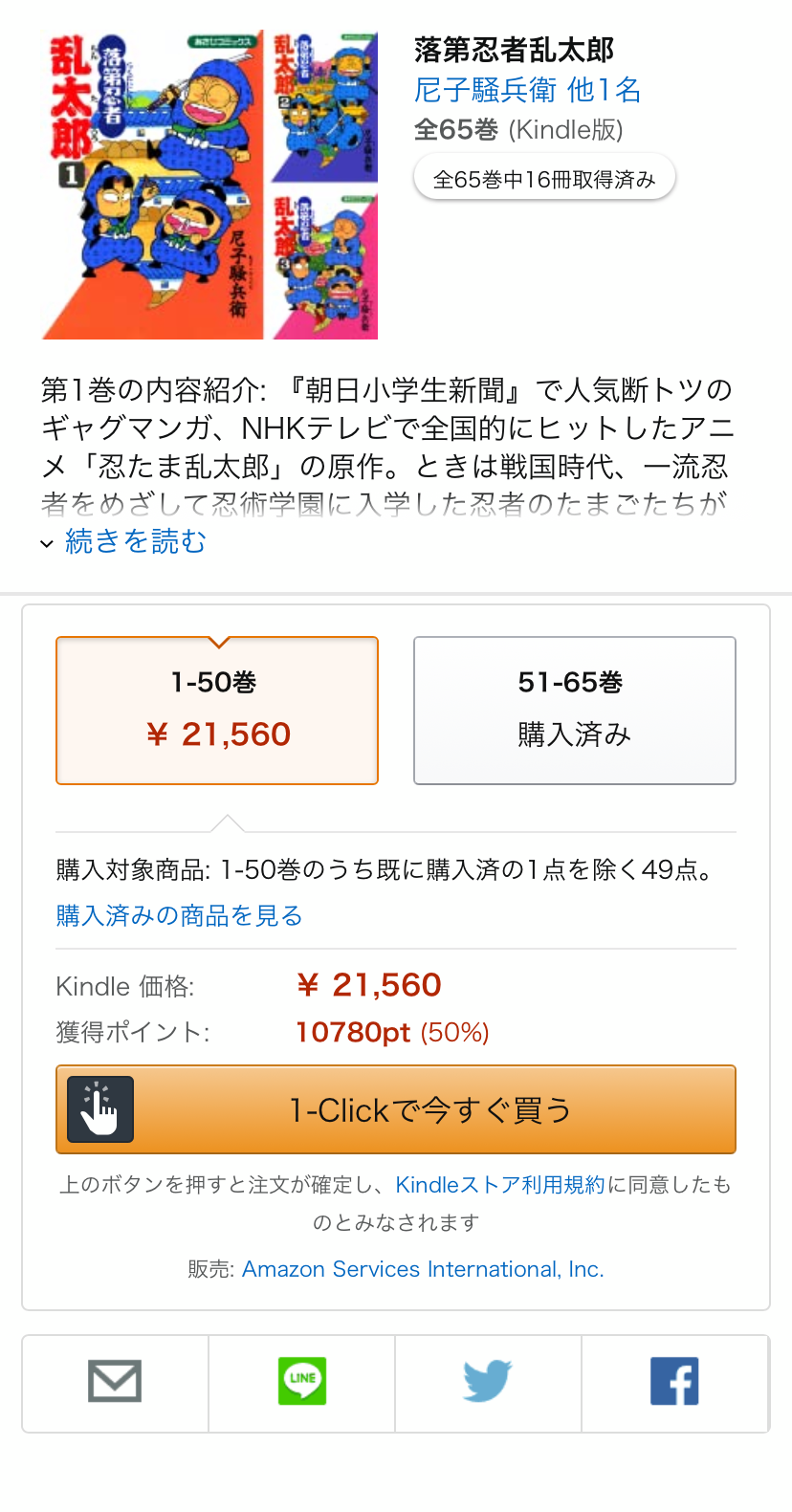This screenshot has height=1512, width=792.
Task: Open author link 尼子騒兵衛 他1名
Action: (527, 90)
